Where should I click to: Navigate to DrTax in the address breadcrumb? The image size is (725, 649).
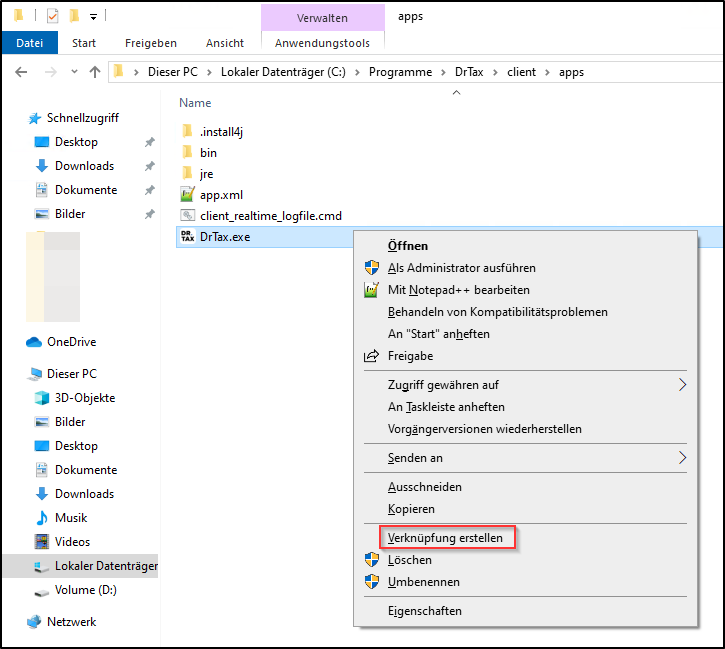pos(469,72)
